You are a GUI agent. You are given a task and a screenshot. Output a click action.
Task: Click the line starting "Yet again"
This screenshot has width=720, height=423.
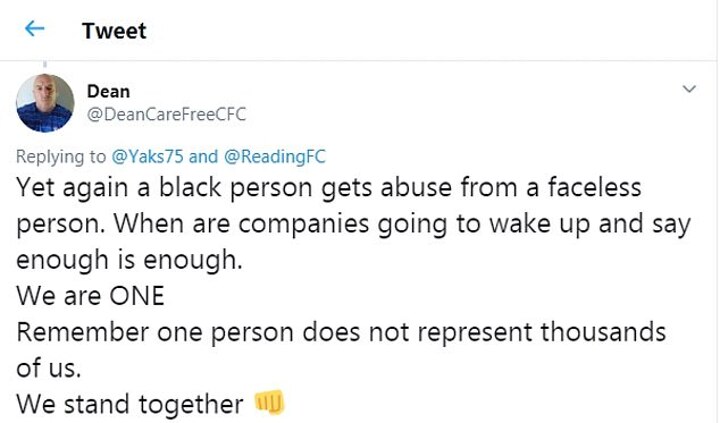pos(329,187)
